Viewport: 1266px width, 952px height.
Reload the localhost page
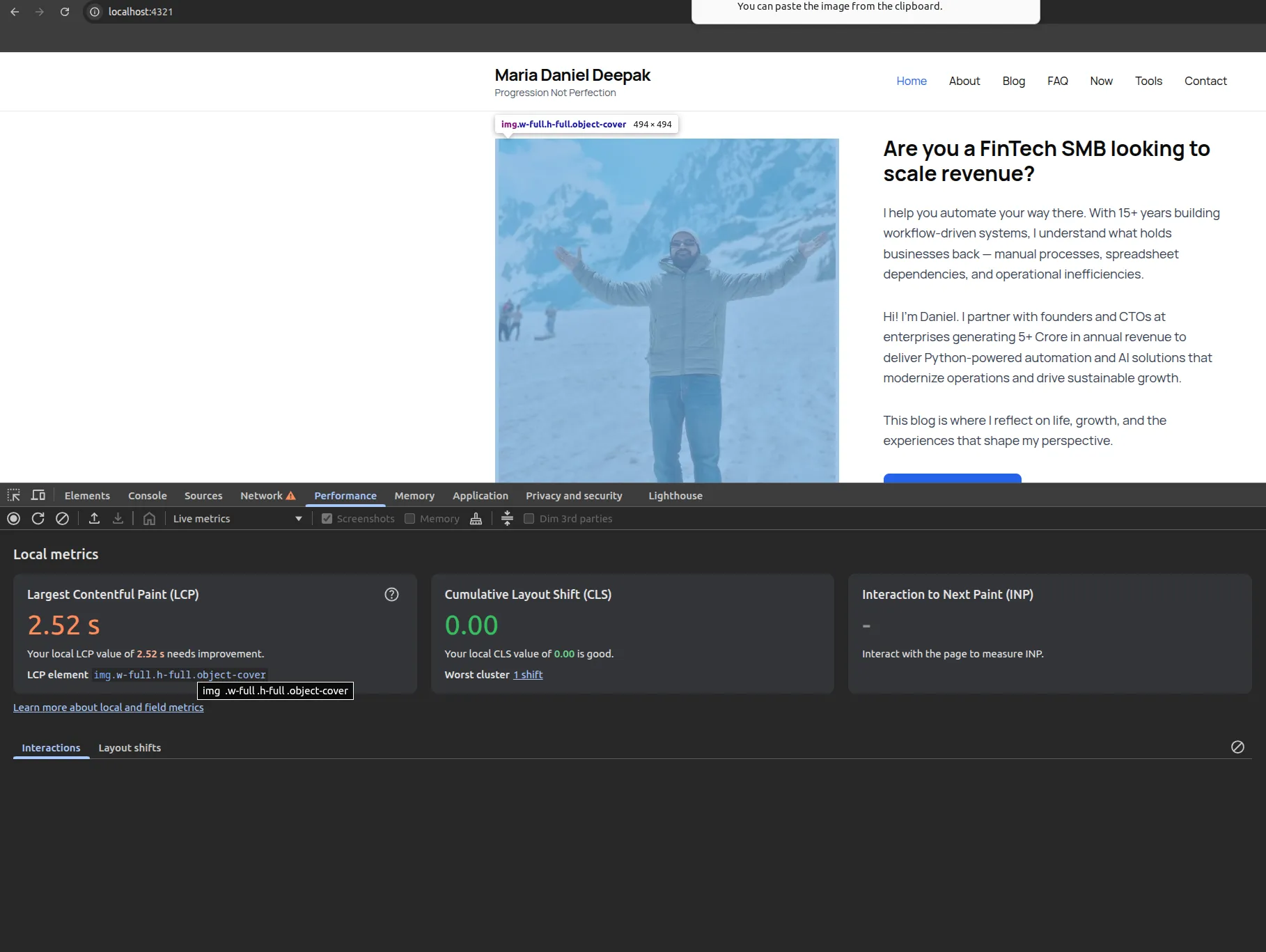coord(64,12)
